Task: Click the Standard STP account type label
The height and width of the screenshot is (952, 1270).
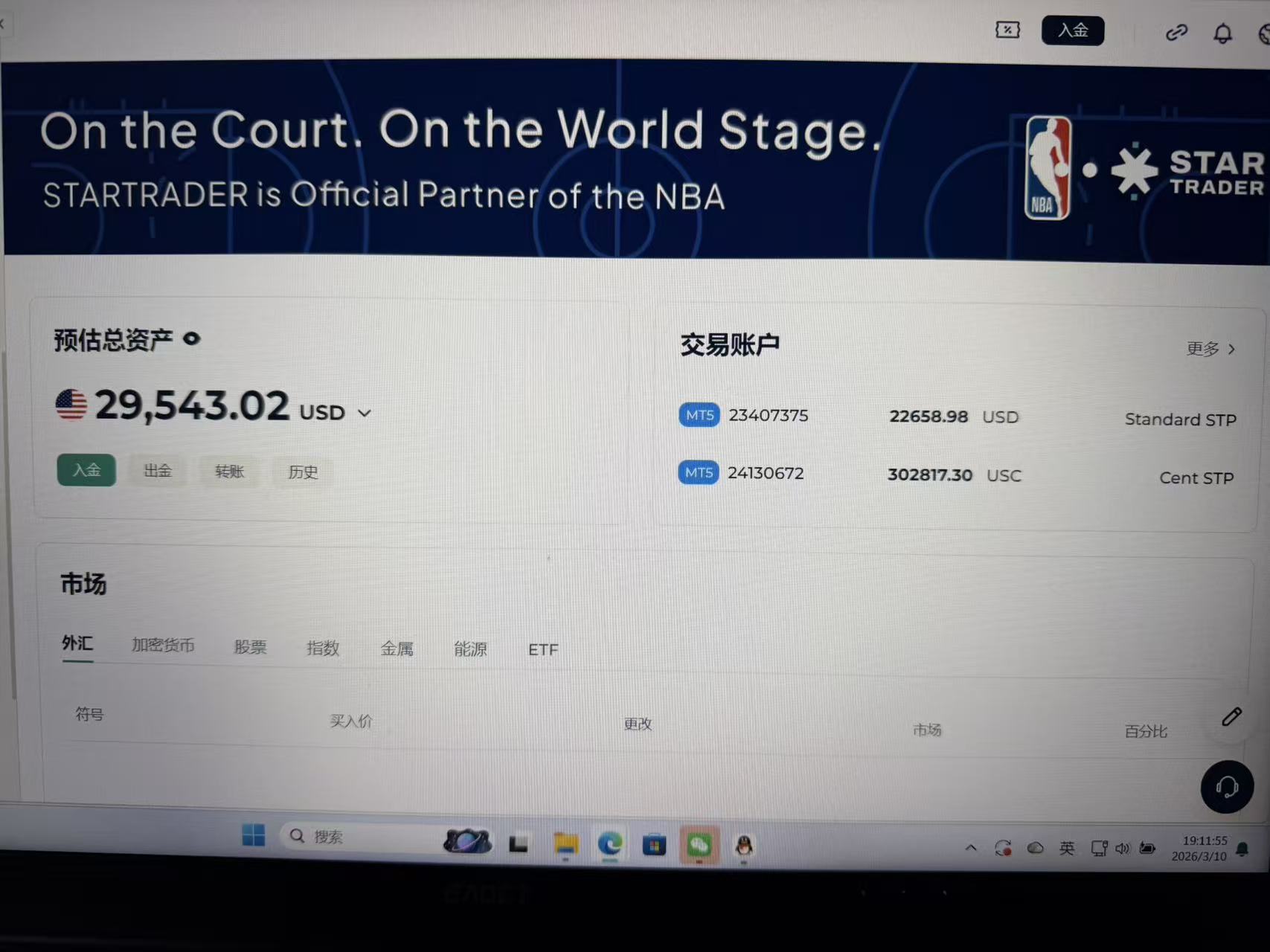Action: click(x=1181, y=419)
